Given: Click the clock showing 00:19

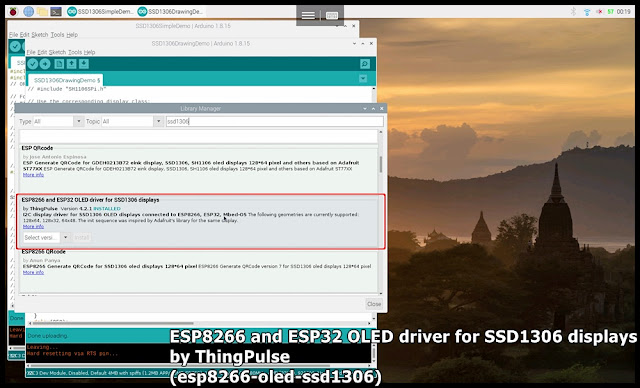Looking at the screenshot, I should pyautogui.click(x=624, y=12).
